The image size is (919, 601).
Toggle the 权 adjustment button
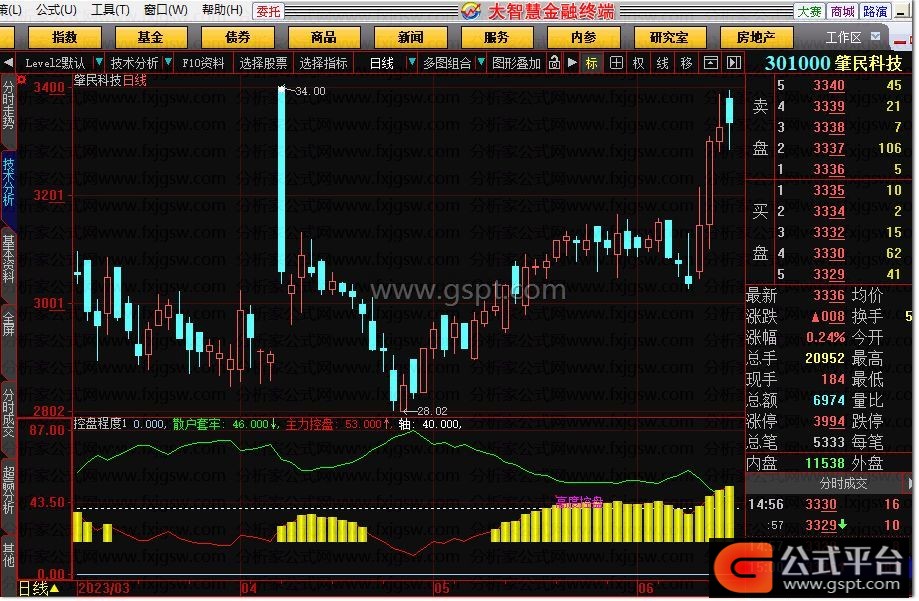pos(638,63)
